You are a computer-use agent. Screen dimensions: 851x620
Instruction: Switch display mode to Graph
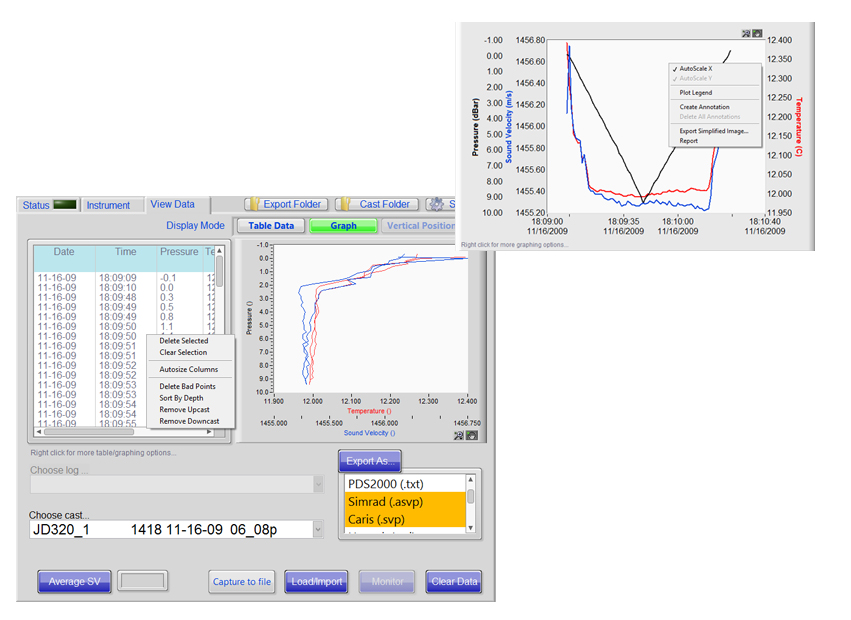(x=343, y=226)
